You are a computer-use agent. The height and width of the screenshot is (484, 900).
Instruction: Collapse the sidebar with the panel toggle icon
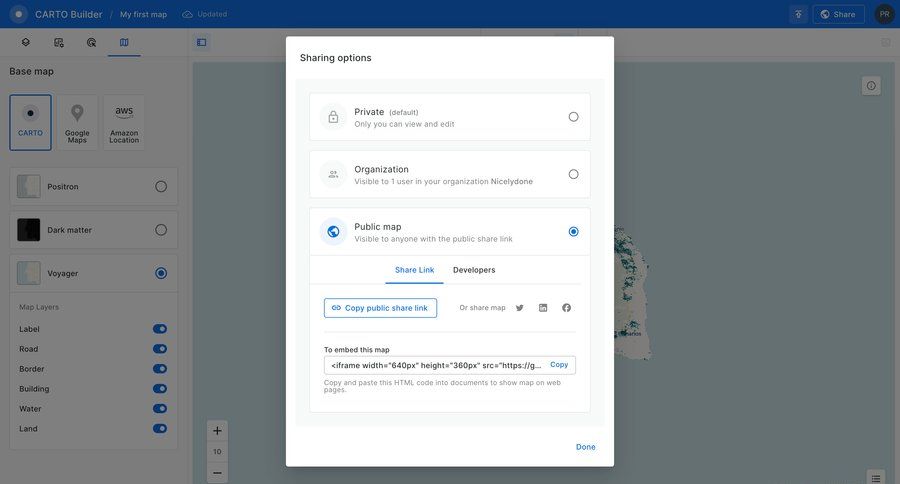tap(201, 42)
